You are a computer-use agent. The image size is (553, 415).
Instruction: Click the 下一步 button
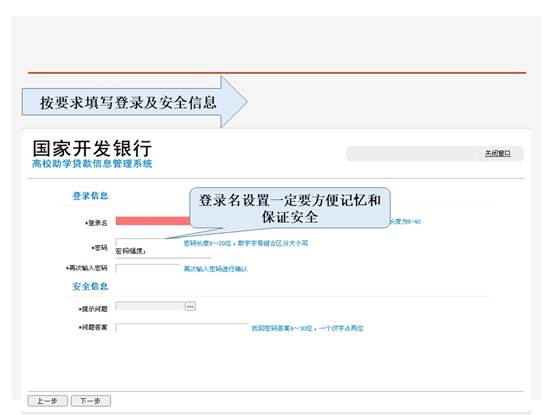[x=91, y=401]
